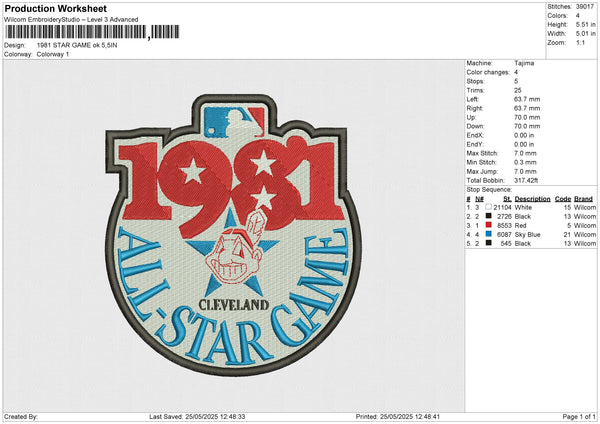600x424 pixels.
Task: Click the "Stop Sequence:" heading
Action: click(489, 190)
